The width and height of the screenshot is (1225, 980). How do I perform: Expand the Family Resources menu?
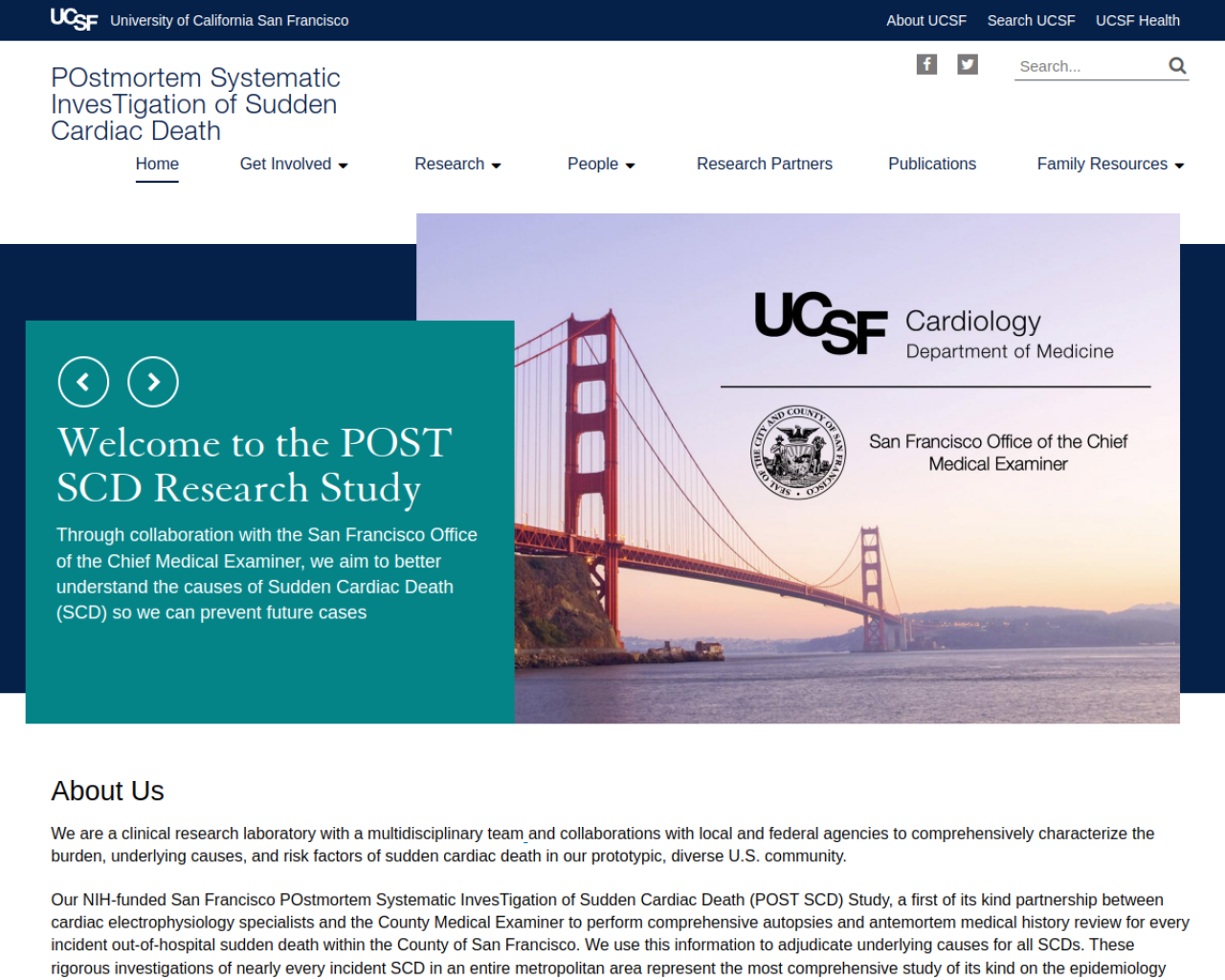[1110, 164]
